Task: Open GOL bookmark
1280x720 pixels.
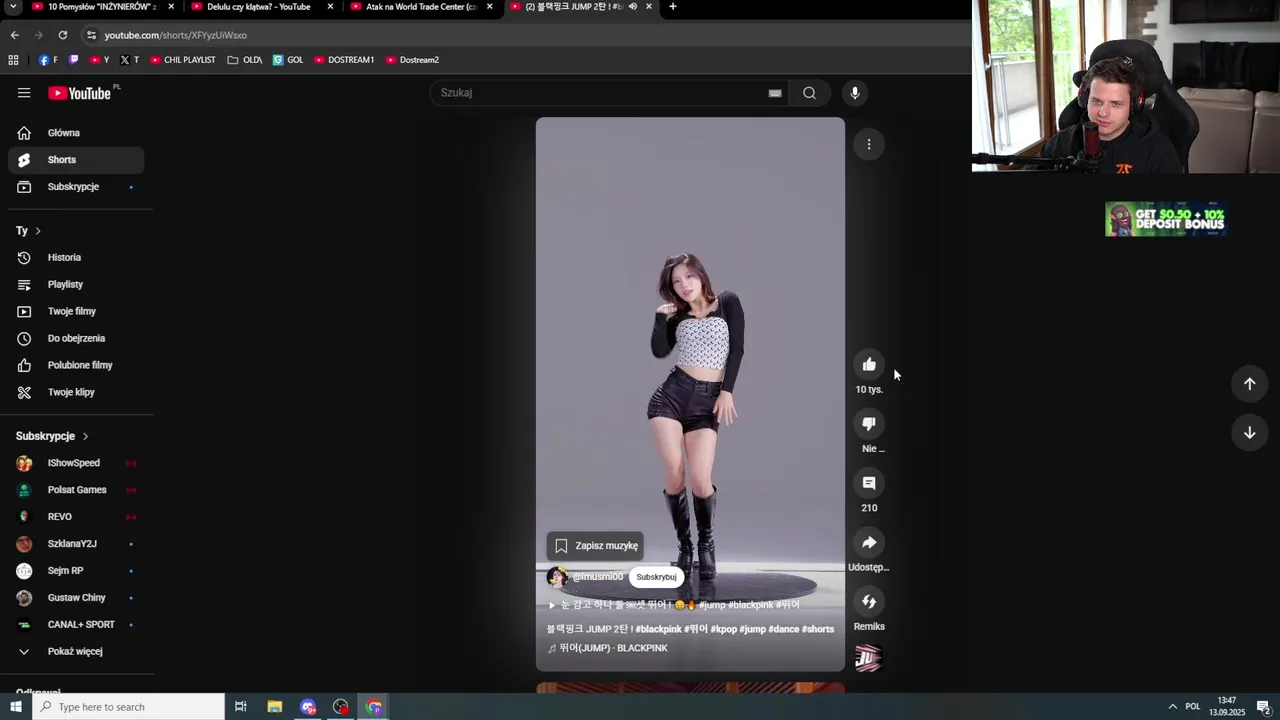Action: click(288, 60)
